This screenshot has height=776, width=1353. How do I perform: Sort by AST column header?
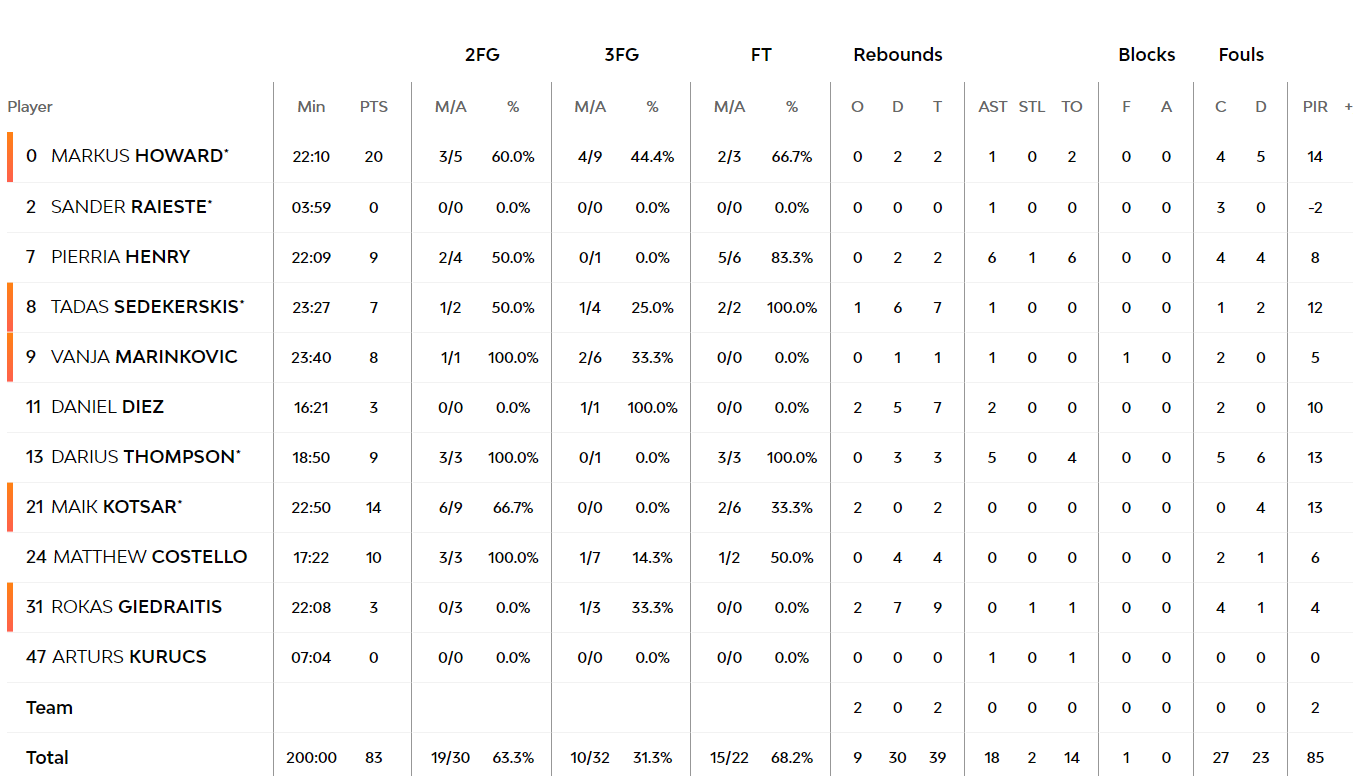coord(992,107)
